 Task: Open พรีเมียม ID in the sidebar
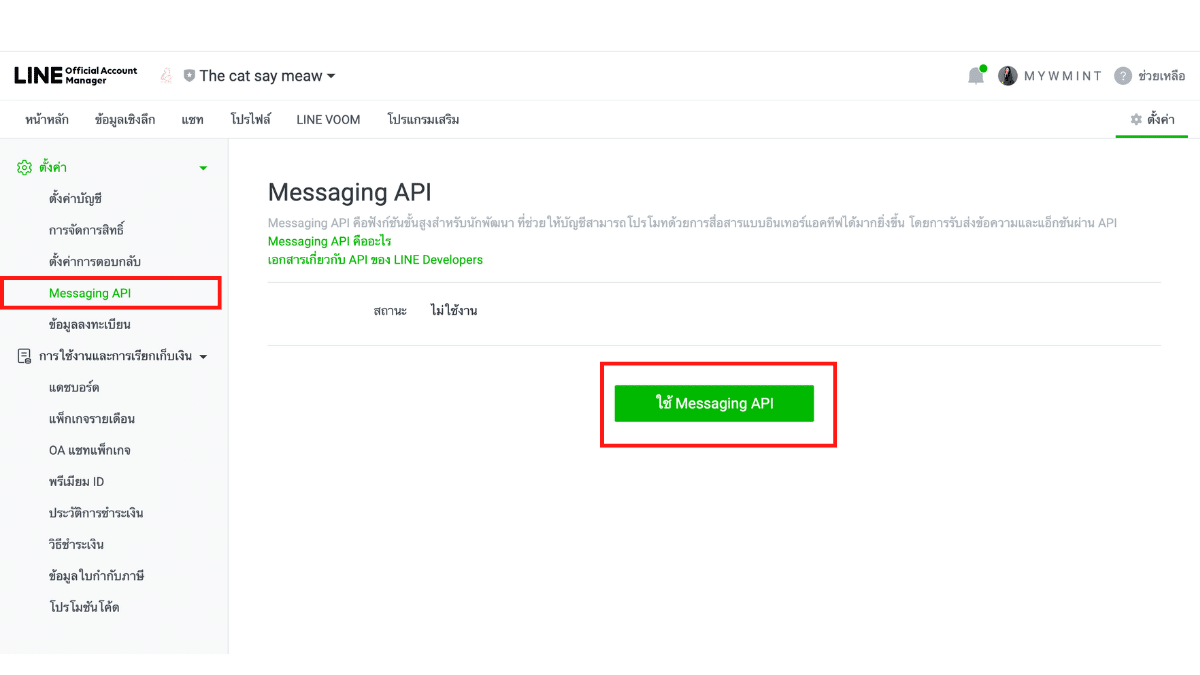pos(77,481)
